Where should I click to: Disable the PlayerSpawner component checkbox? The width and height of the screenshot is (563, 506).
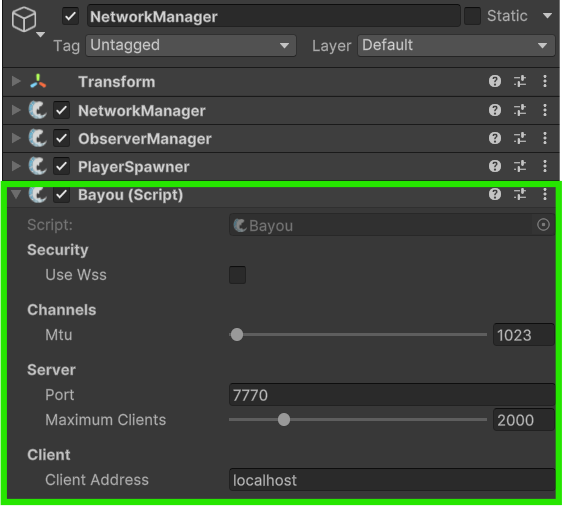click(x=61, y=166)
